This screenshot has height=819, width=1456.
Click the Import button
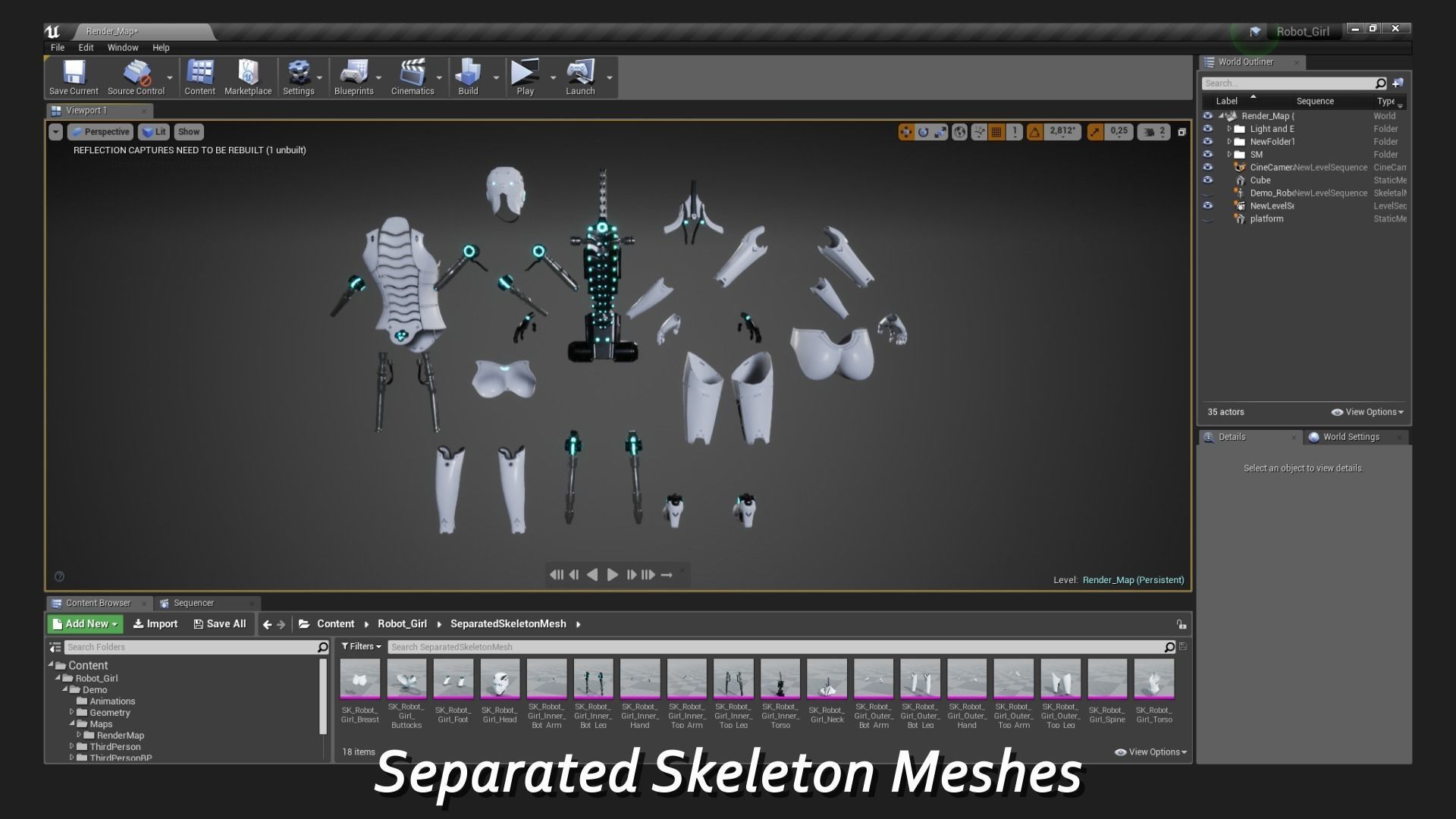coord(155,624)
